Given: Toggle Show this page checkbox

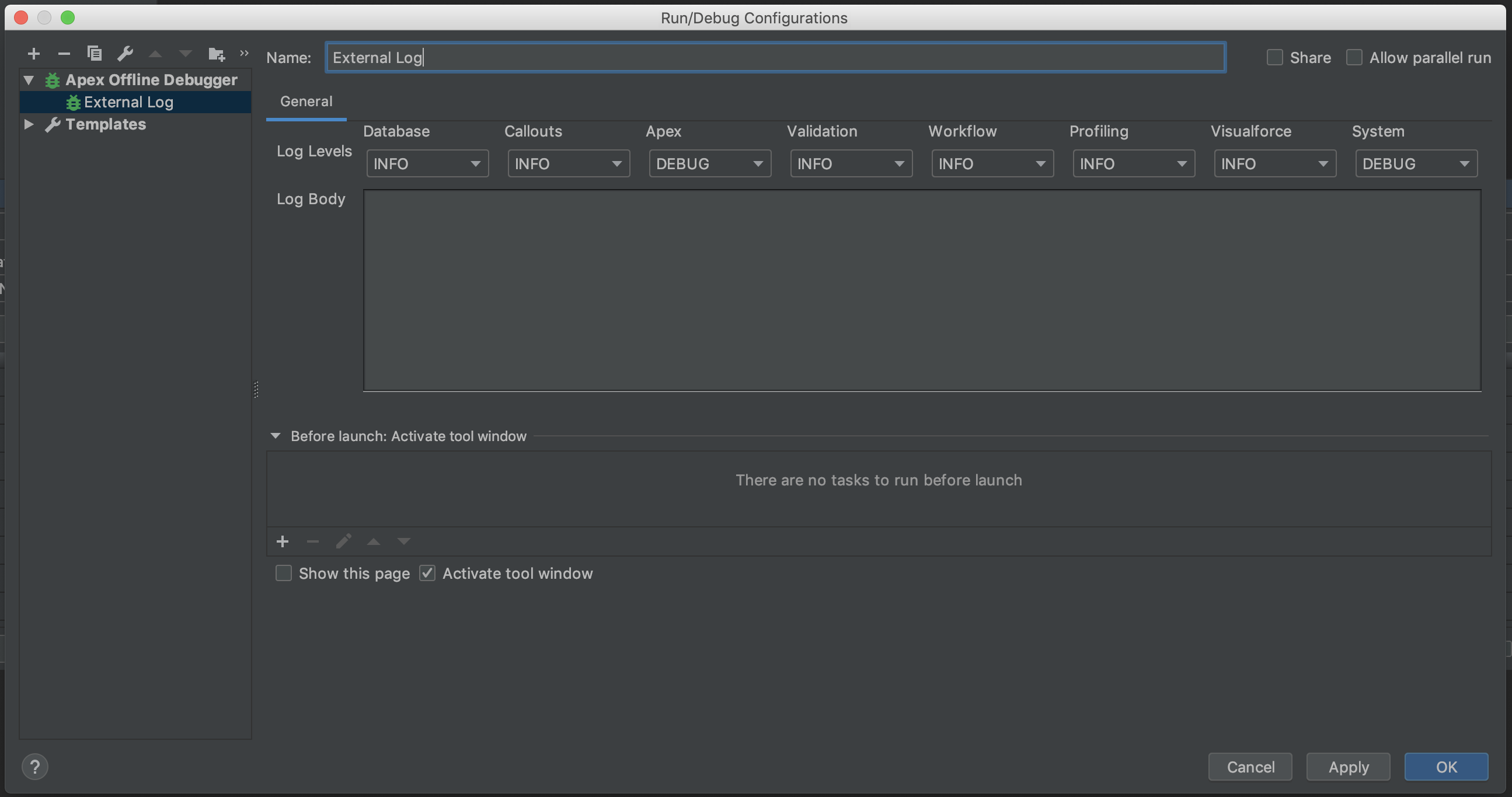Looking at the screenshot, I should point(283,573).
